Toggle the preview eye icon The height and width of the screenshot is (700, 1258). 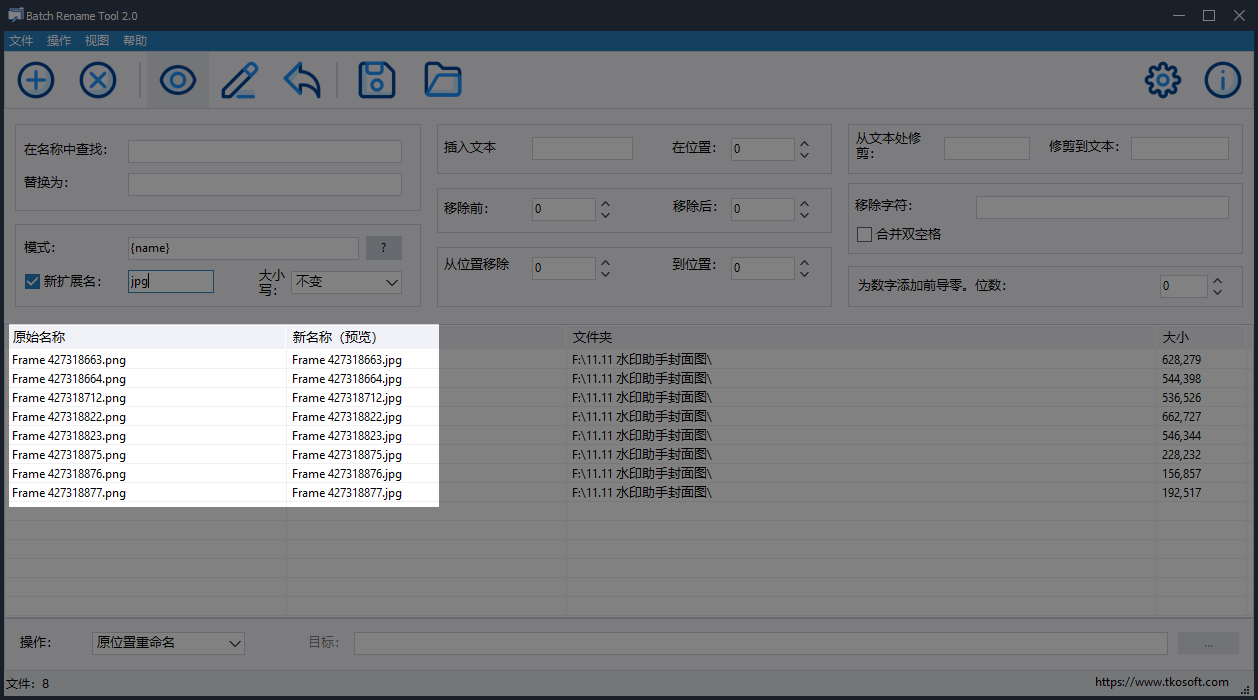point(178,80)
